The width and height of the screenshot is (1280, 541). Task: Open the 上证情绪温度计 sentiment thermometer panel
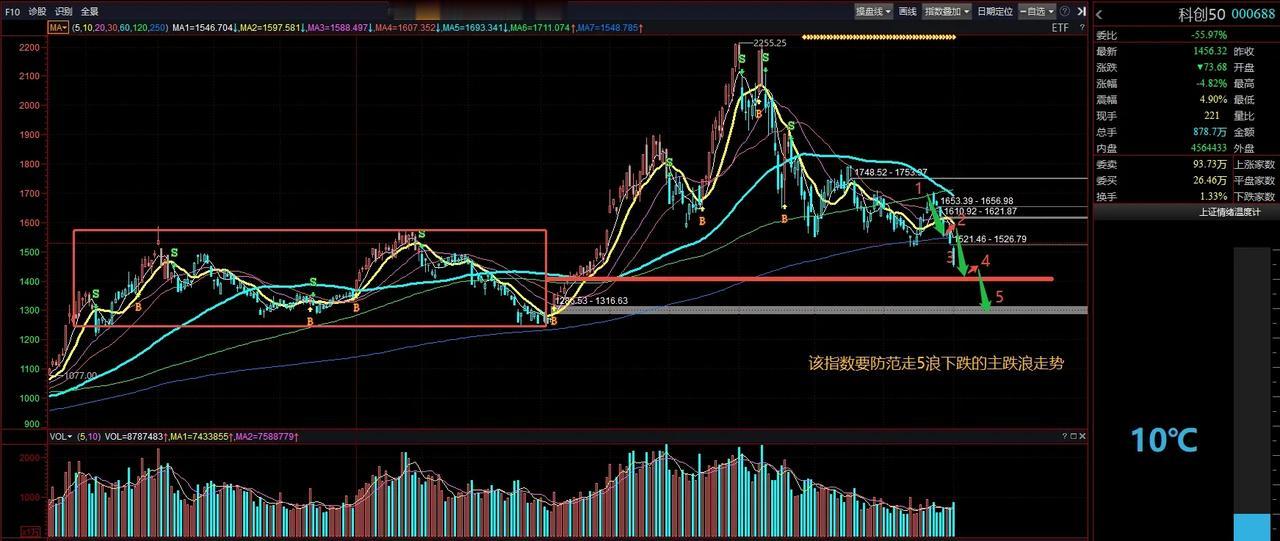tap(1229, 212)
